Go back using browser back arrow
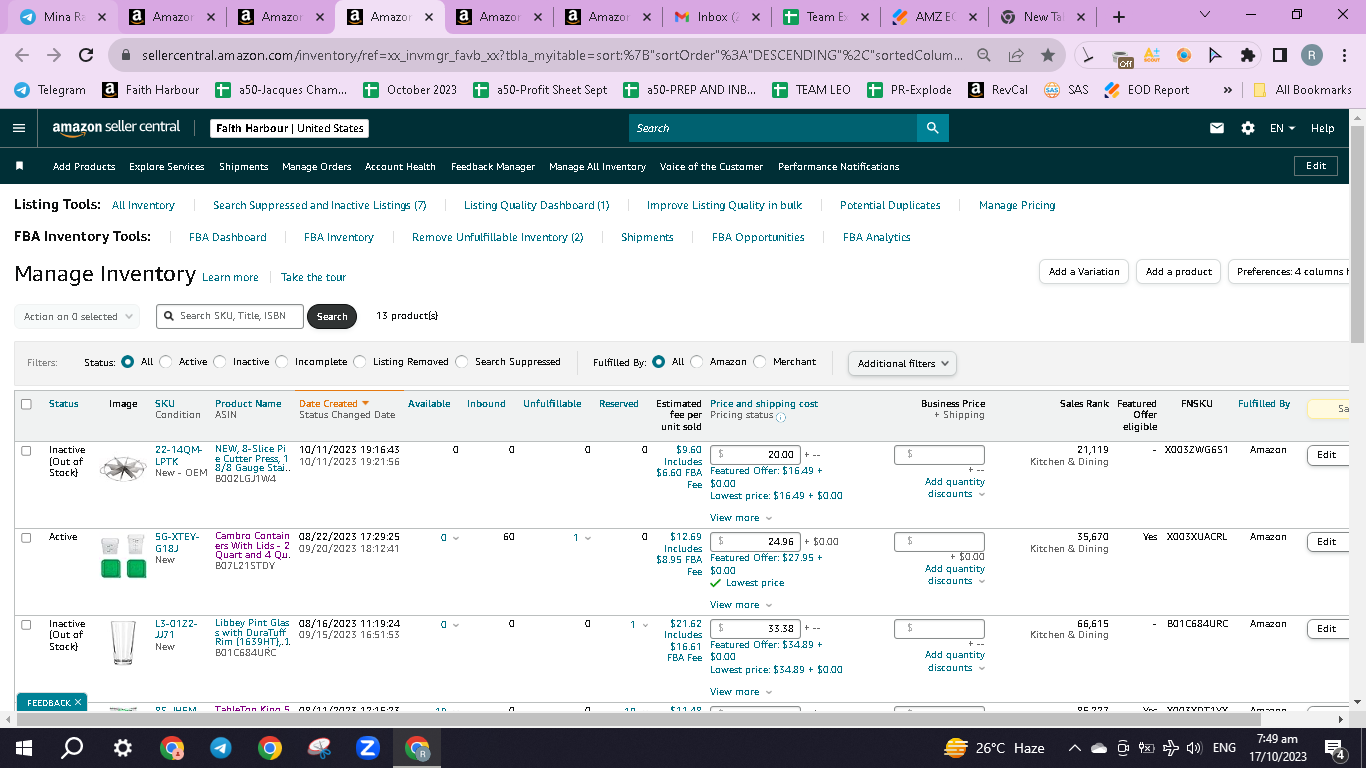This screenshot has width=1366, height=768. click(x=22, y=55)
